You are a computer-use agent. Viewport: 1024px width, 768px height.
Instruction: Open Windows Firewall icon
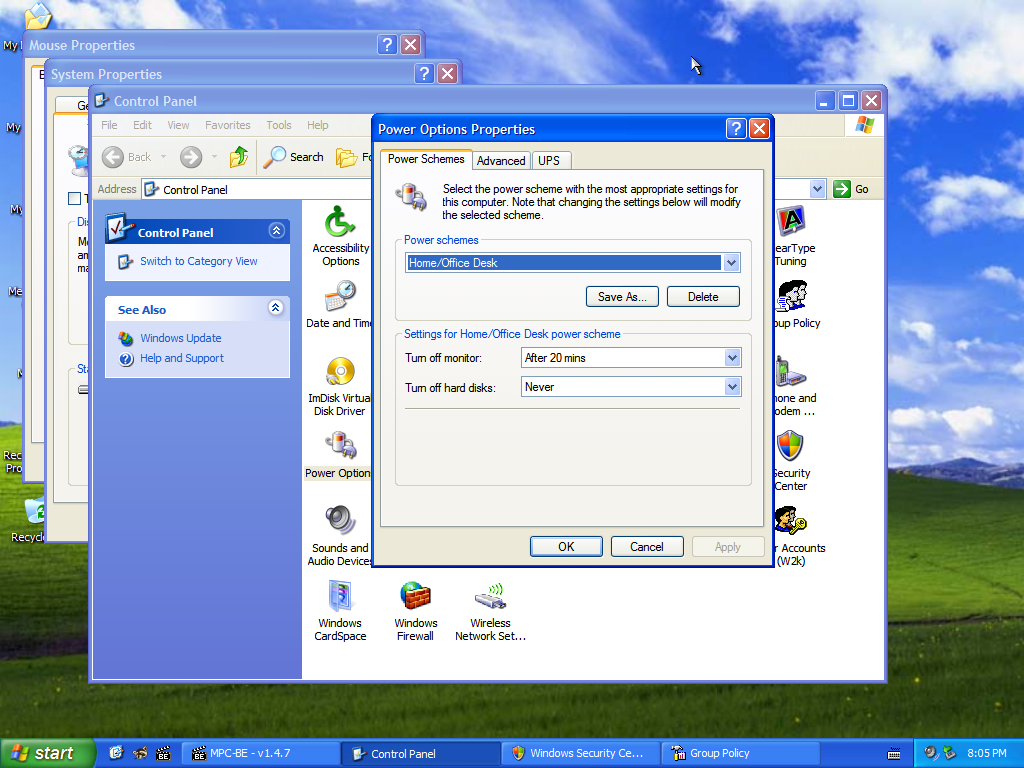click(x=415, y=597)
